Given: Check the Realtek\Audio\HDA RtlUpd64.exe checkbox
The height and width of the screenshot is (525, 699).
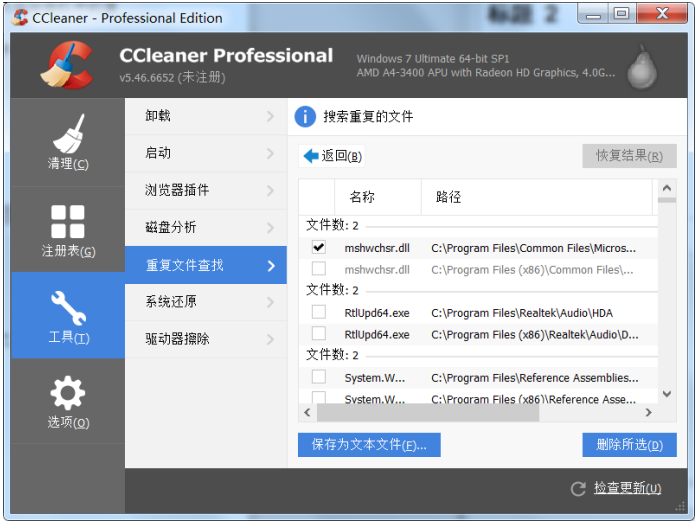Looking at the screenshot, I should tap(318, 312).
